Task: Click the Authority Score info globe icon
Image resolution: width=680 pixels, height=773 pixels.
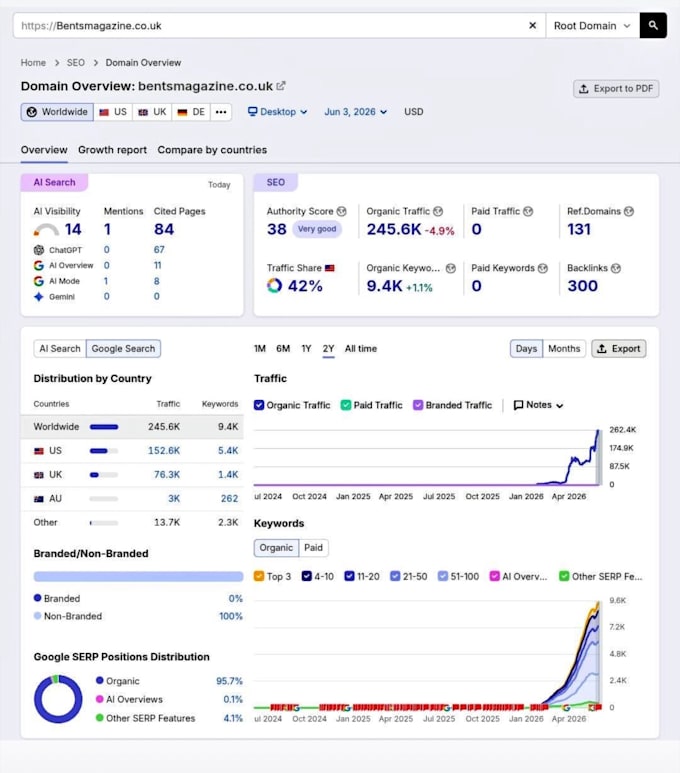Action: pos(341,211)
